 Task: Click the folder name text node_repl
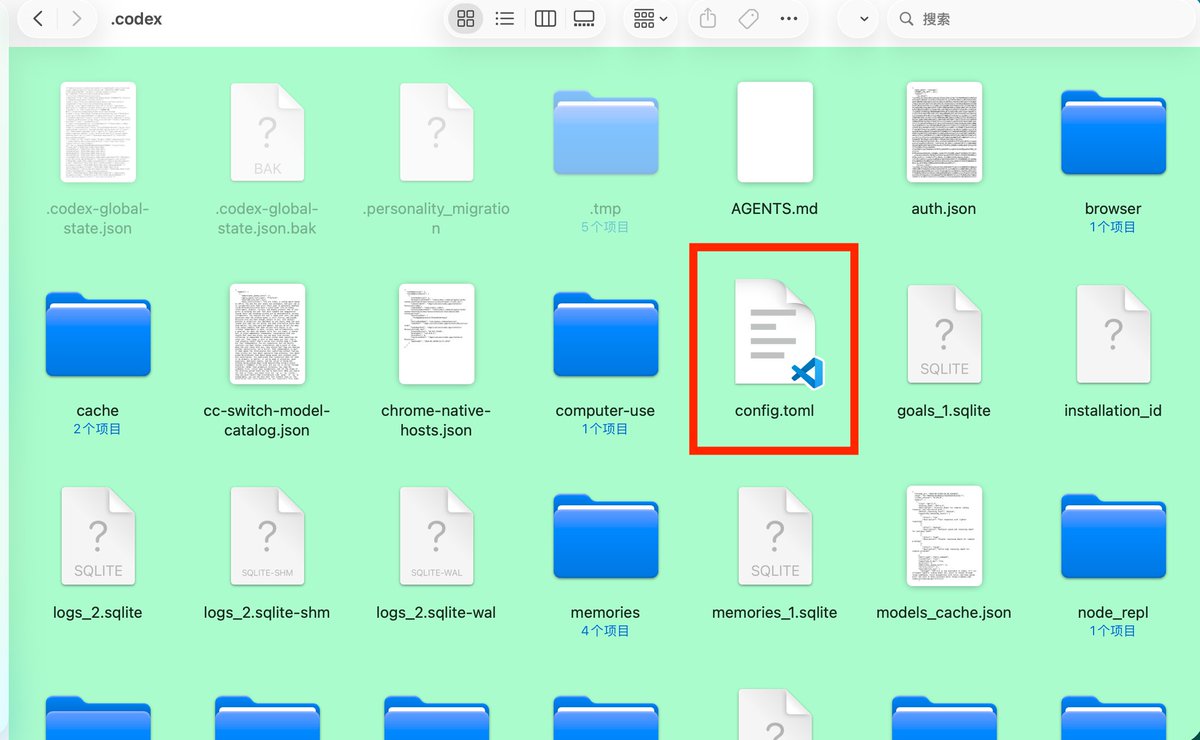[1113, 612]
